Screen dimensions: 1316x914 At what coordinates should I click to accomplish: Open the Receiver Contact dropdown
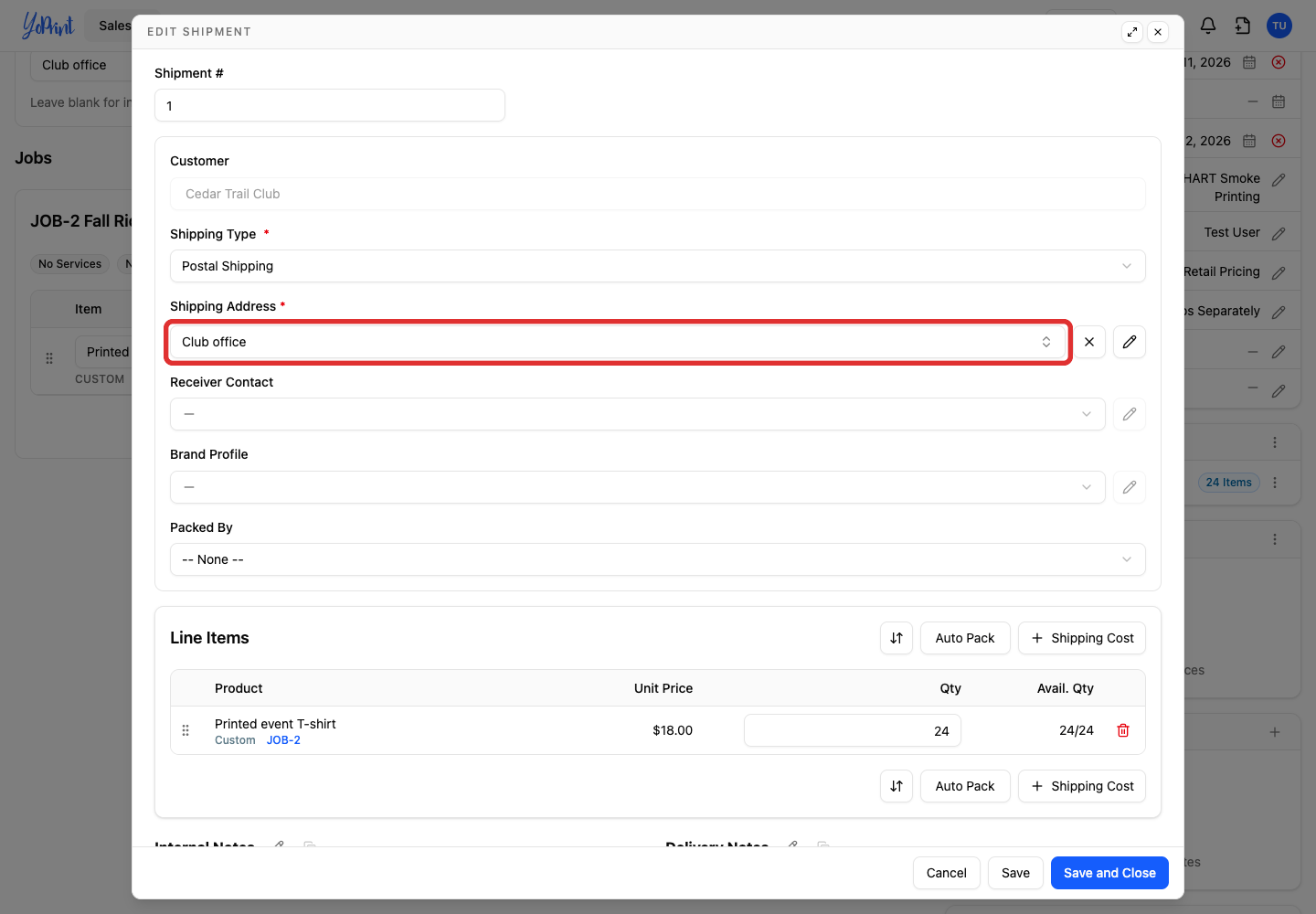638,414
